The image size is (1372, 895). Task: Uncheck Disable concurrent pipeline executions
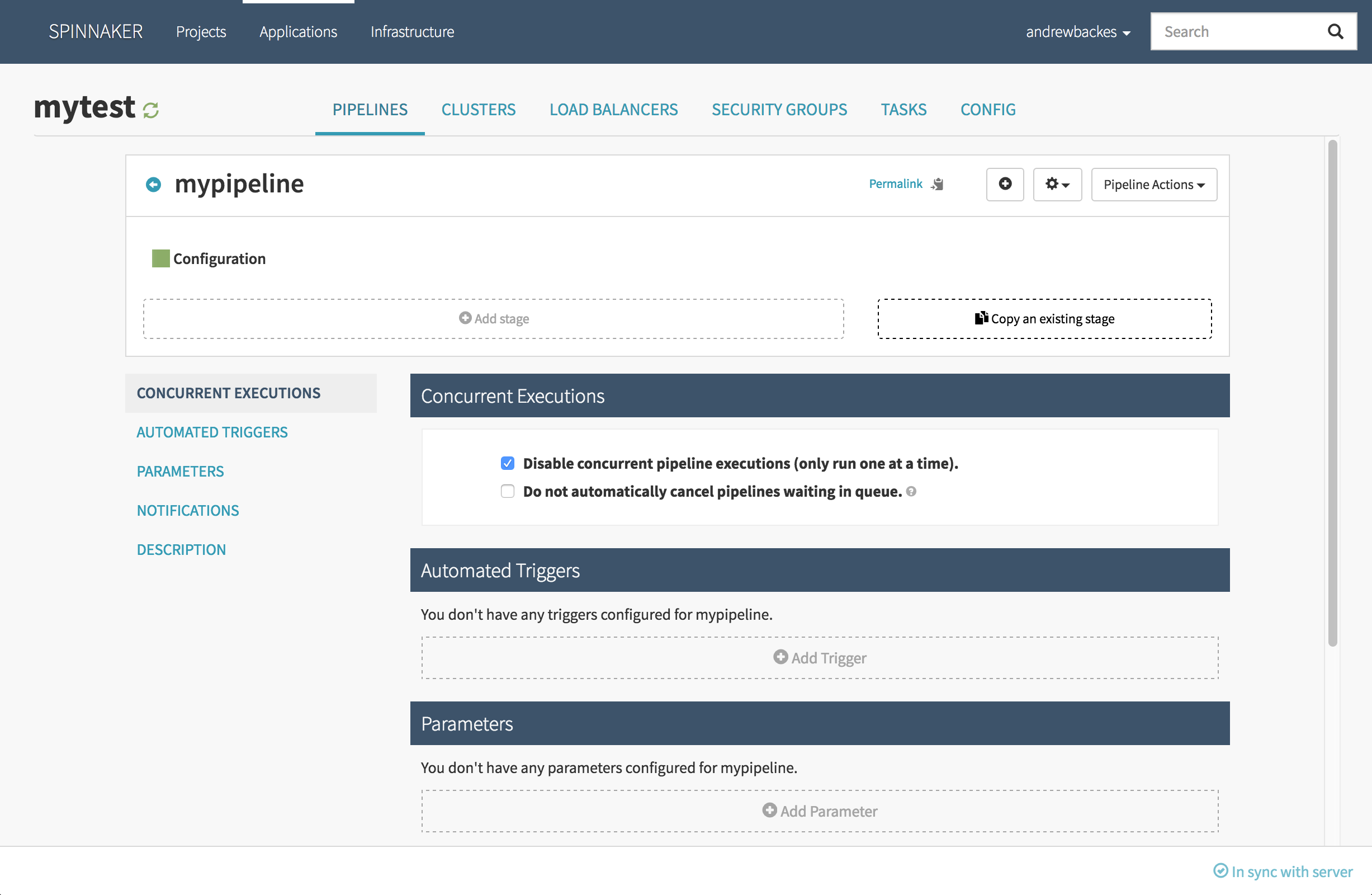pos(507,463)
